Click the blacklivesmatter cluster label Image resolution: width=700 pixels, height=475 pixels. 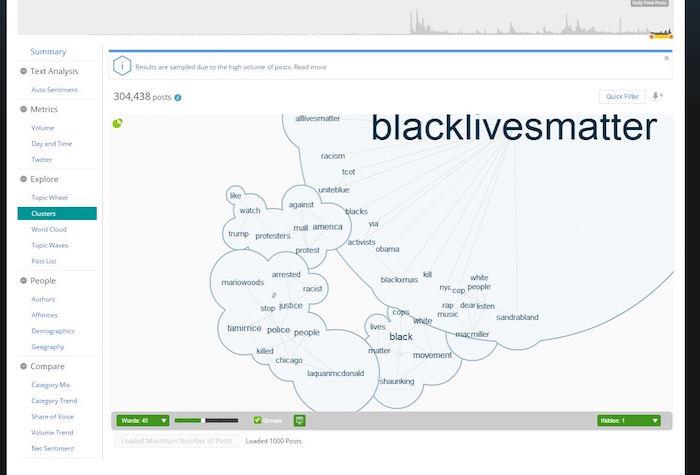click(x=513, y=128)
